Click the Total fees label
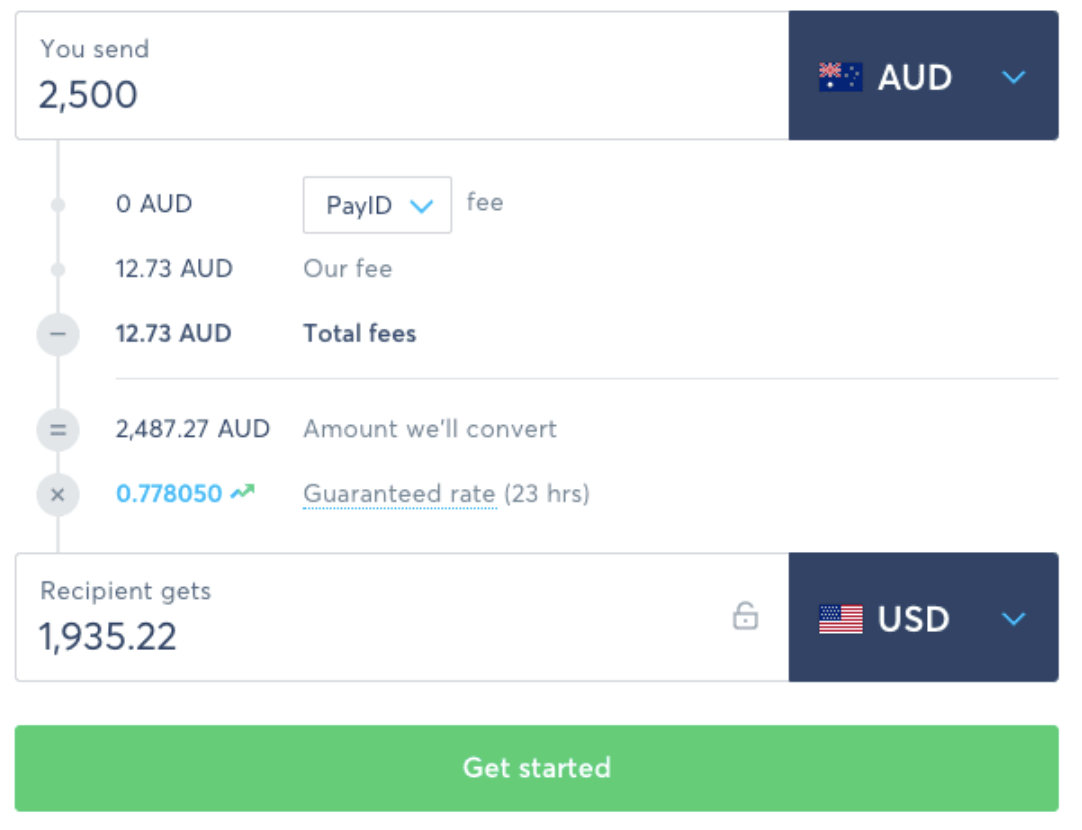This screenshot has height=830, width=1082. coord(360,334)
